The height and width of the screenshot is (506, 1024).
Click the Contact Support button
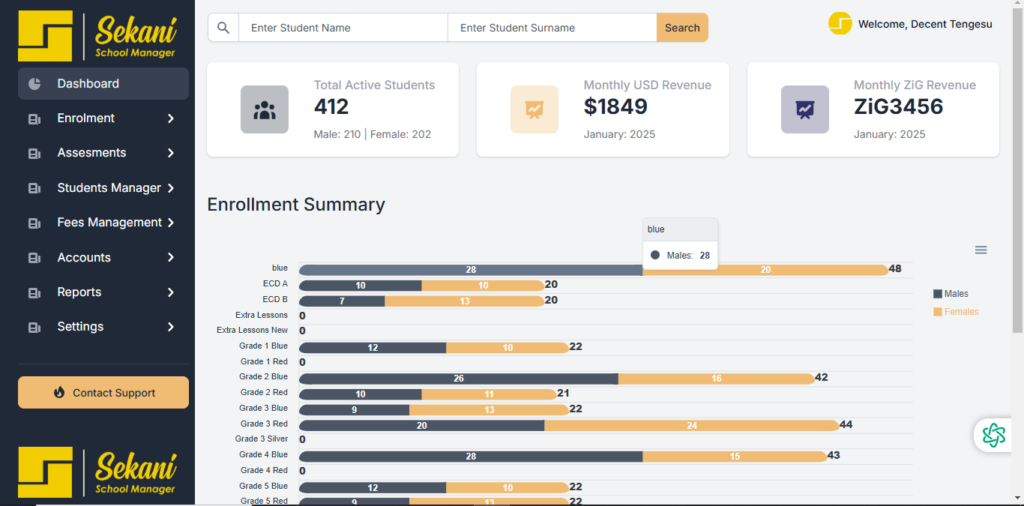pos(103,393)
